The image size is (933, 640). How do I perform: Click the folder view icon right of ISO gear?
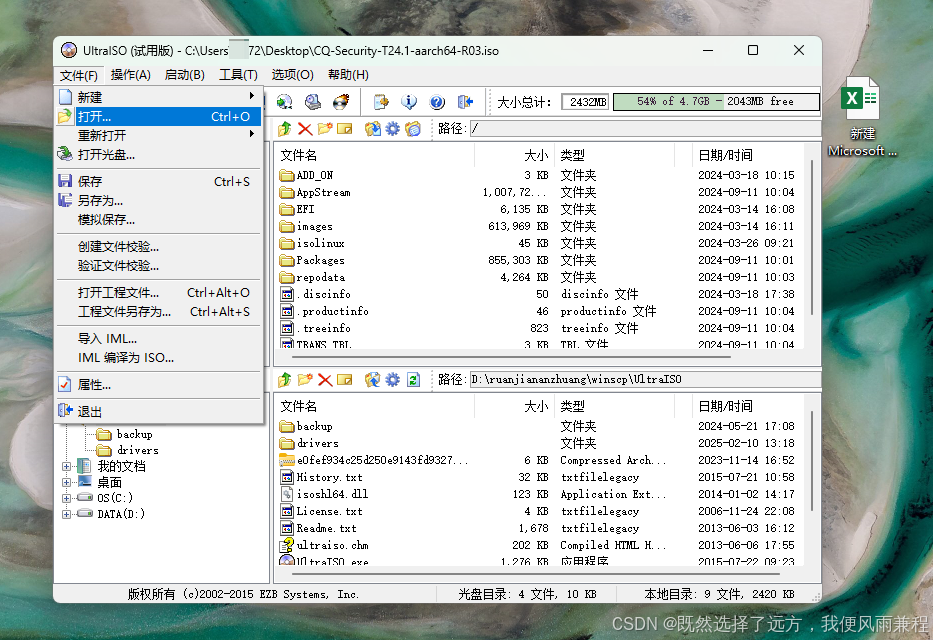(x=412, y=128)
